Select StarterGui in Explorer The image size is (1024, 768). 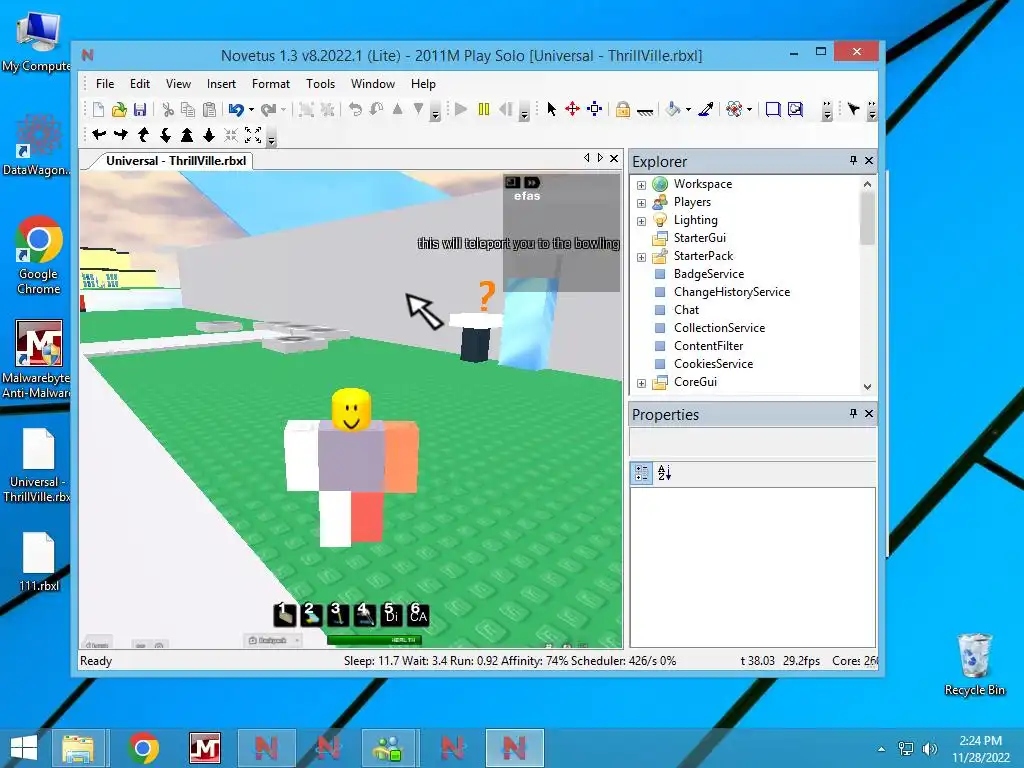pos(699,238)
